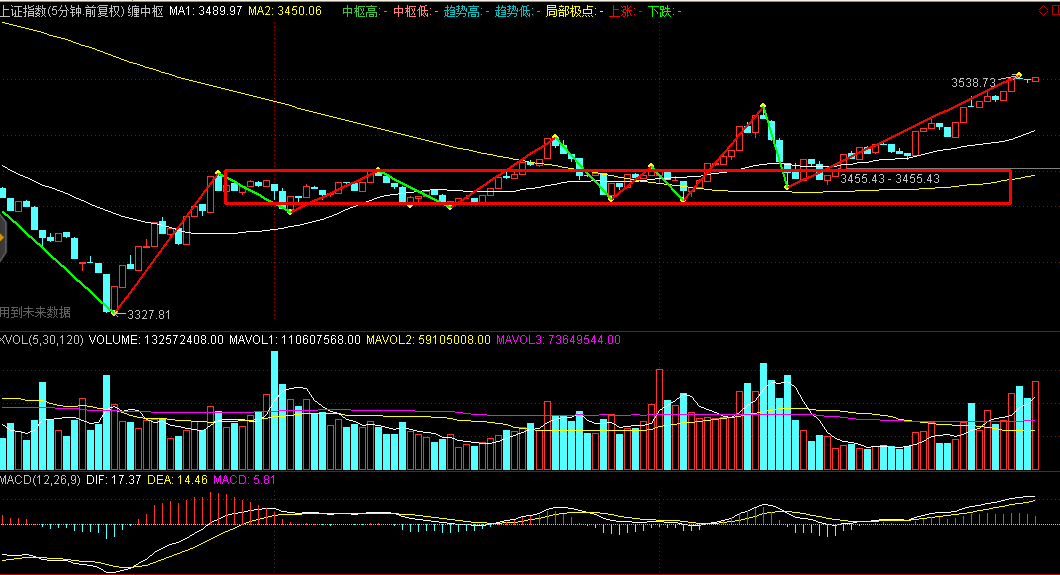This screenshot has width=1060, height=575.
Task: Click the yellow MA2: 3450.06 label
Action: click(285, 11)
